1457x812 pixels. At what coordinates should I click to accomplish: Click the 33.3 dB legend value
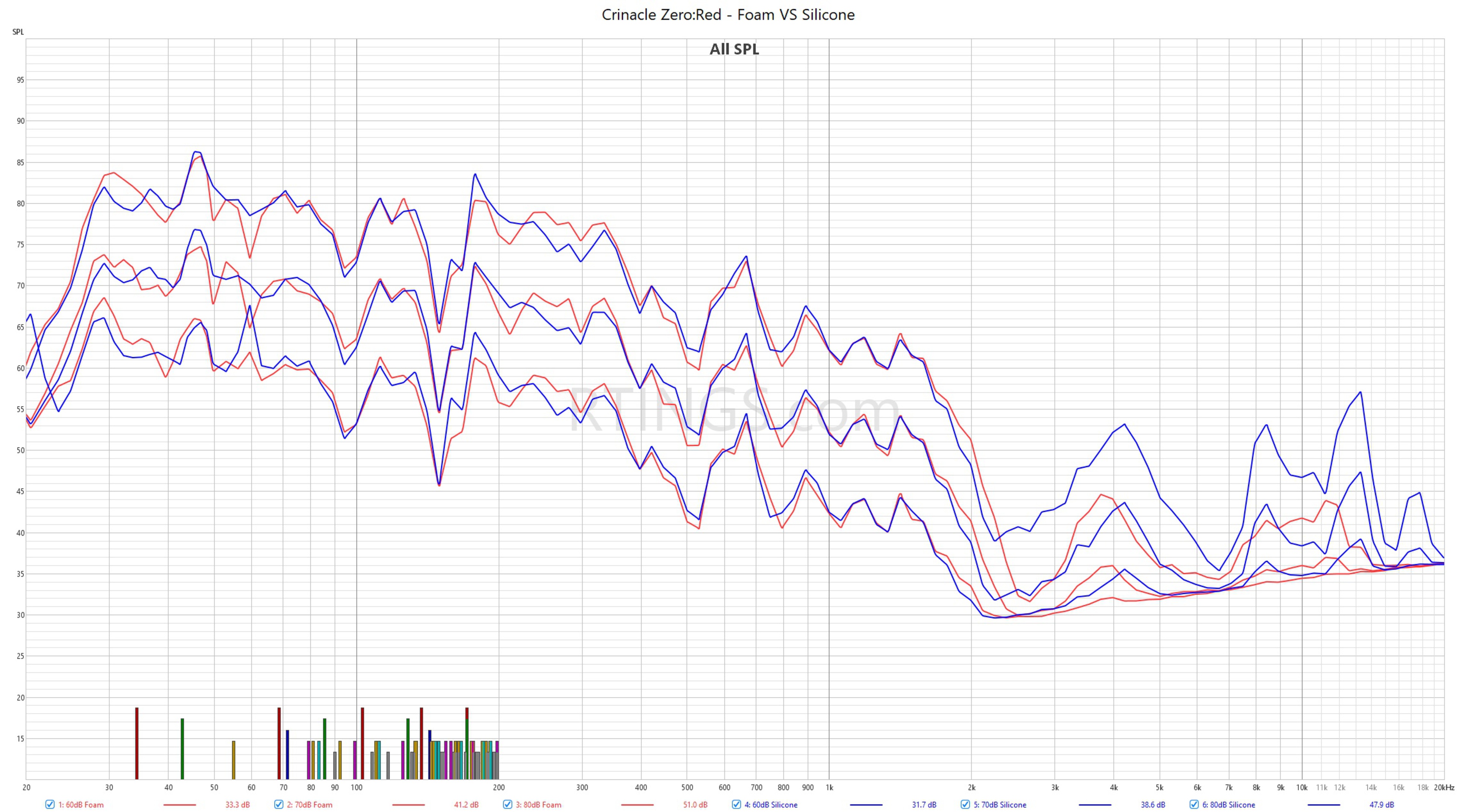tap(237, 805)
